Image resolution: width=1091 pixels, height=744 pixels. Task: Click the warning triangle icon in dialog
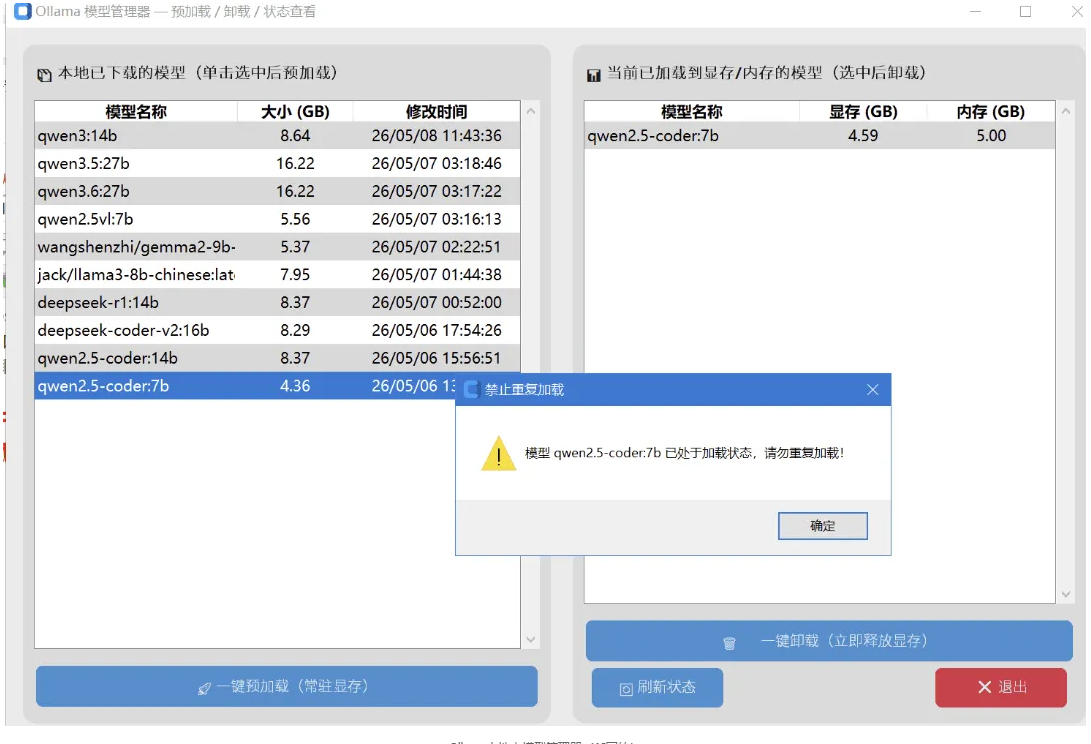(x=498, y=454)
